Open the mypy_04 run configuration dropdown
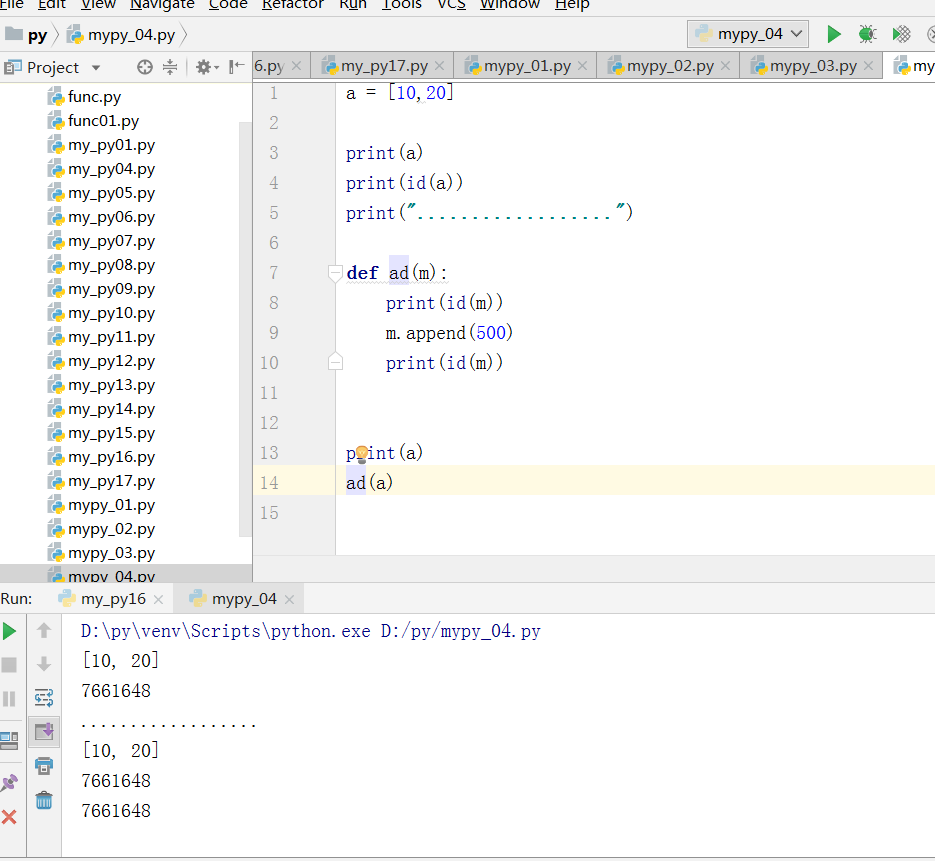935x861 pixels. (748, 34)
